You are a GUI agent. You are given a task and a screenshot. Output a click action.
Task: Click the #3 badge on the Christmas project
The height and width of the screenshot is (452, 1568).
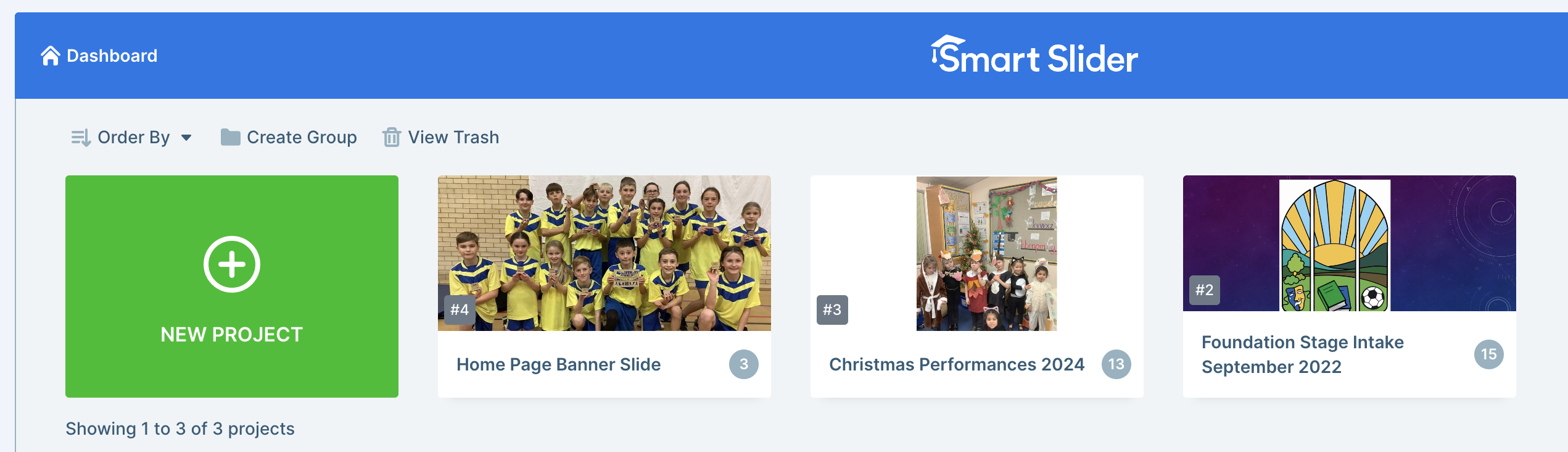[832, 309]
